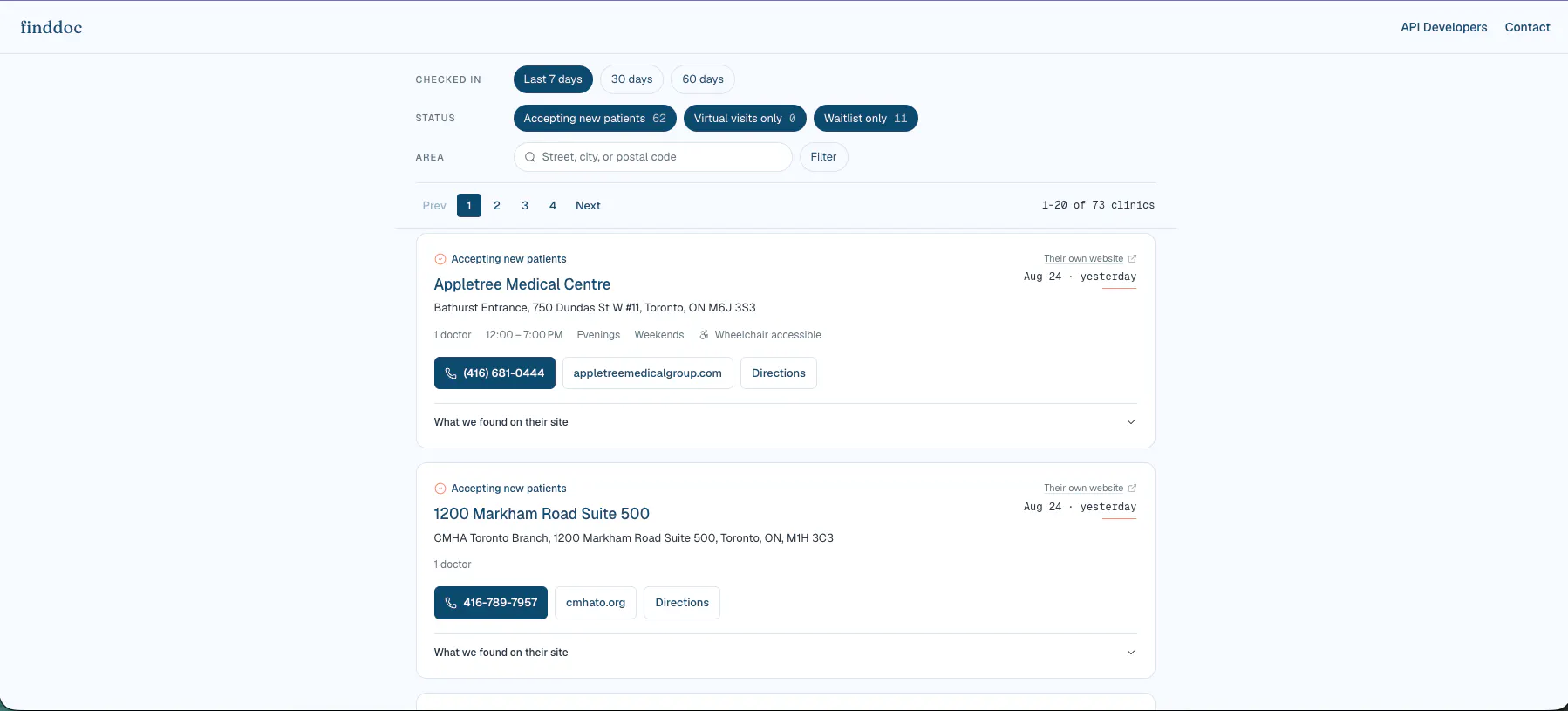Select the 30 days filter

coord(631,79)
